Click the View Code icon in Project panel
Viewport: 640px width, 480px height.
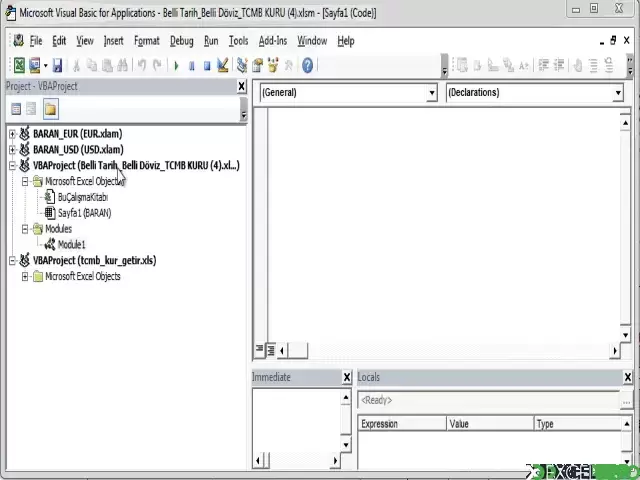(16, 109)
